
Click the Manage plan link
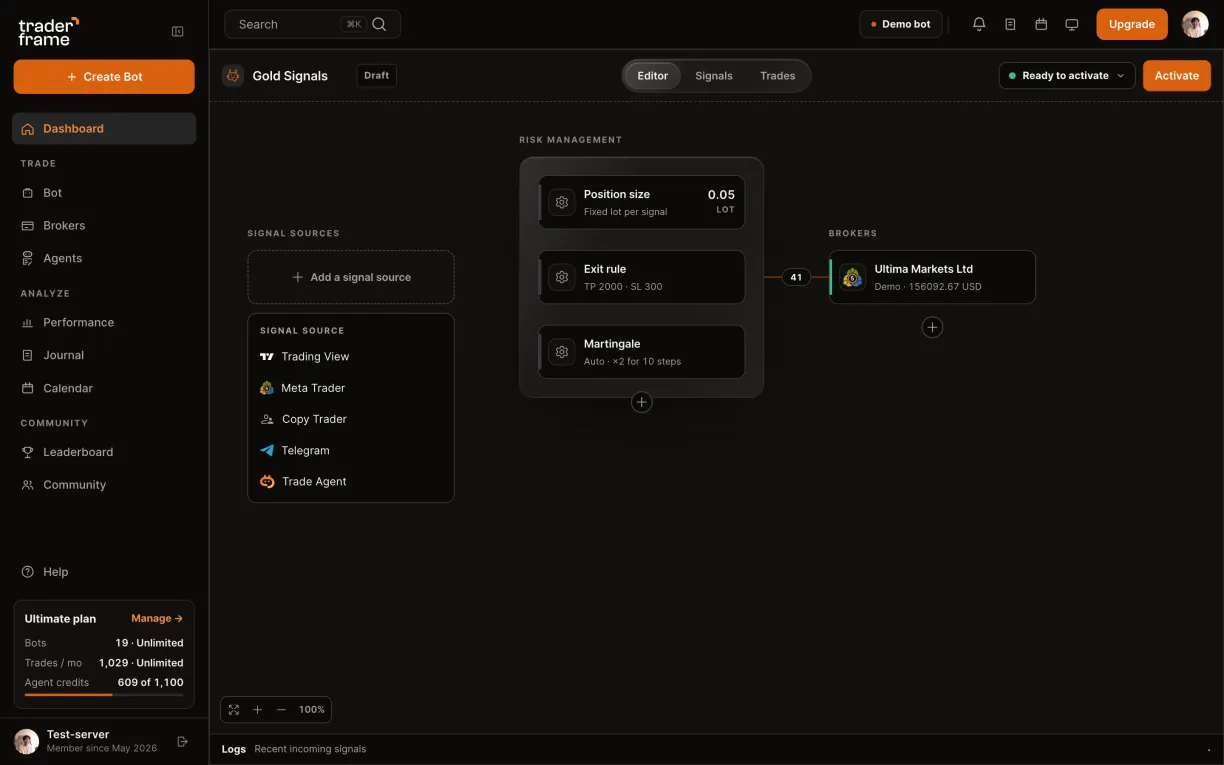click(157, 618)
